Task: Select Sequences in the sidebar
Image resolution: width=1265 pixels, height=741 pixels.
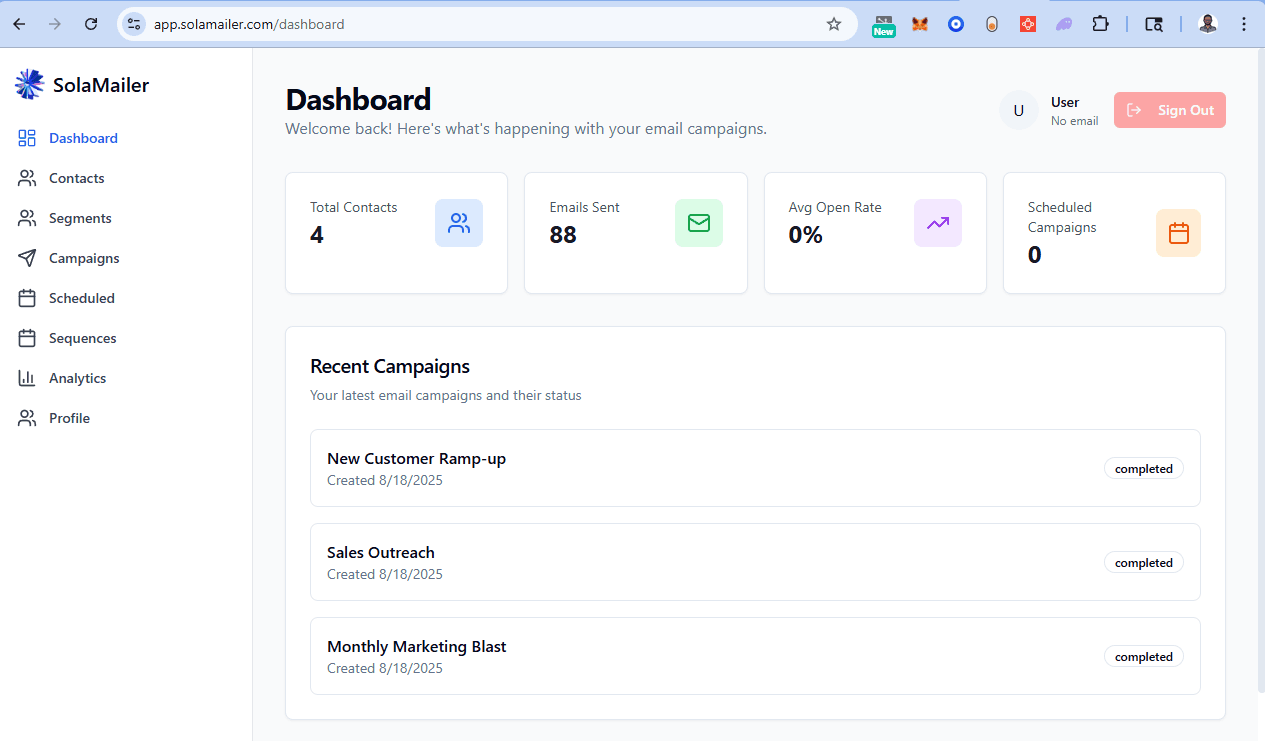Action: 82,338
